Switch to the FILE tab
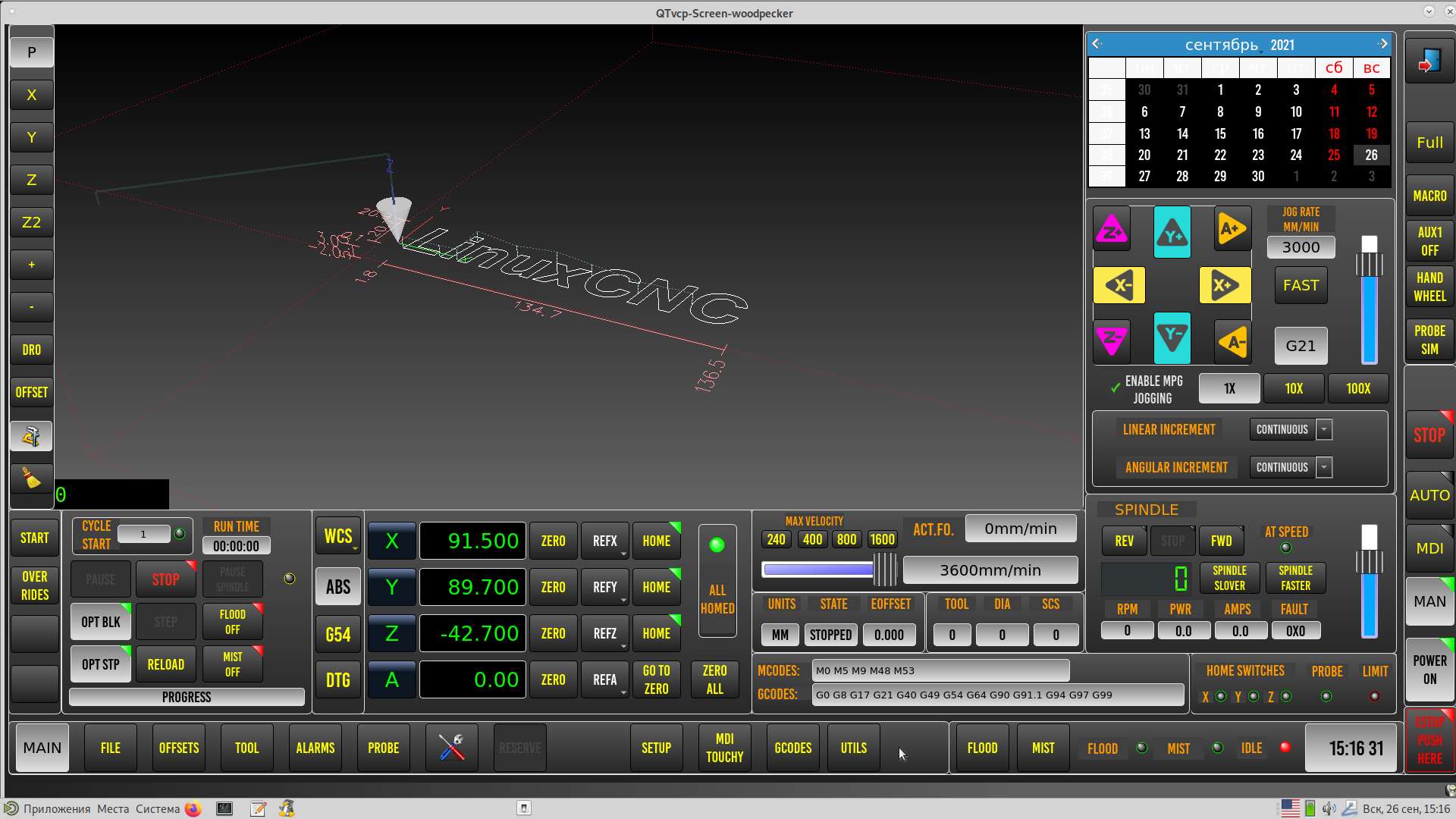 tap(111, 748)
